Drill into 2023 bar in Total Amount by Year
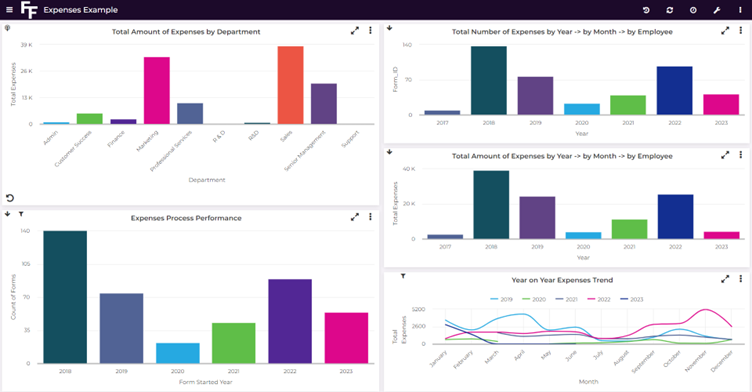The width and height of the screenshot is (752, 392). coord(721,235)
